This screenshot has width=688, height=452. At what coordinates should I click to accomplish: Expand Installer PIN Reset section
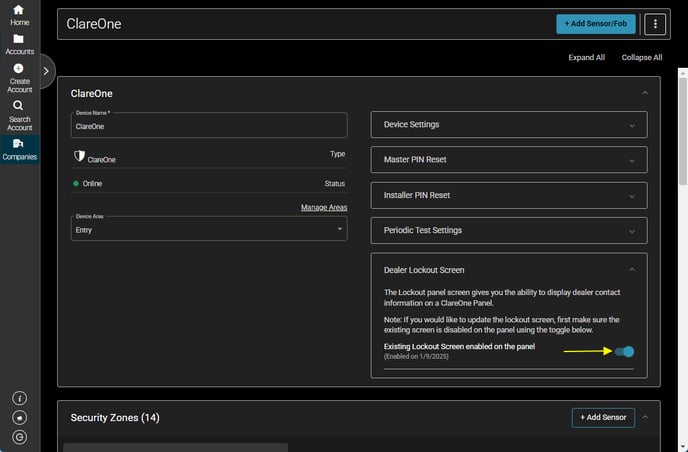pos(509,195)
